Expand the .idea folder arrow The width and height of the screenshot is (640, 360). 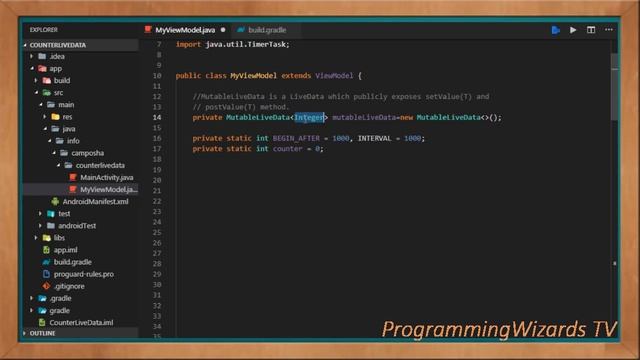(x=31, y=56)
